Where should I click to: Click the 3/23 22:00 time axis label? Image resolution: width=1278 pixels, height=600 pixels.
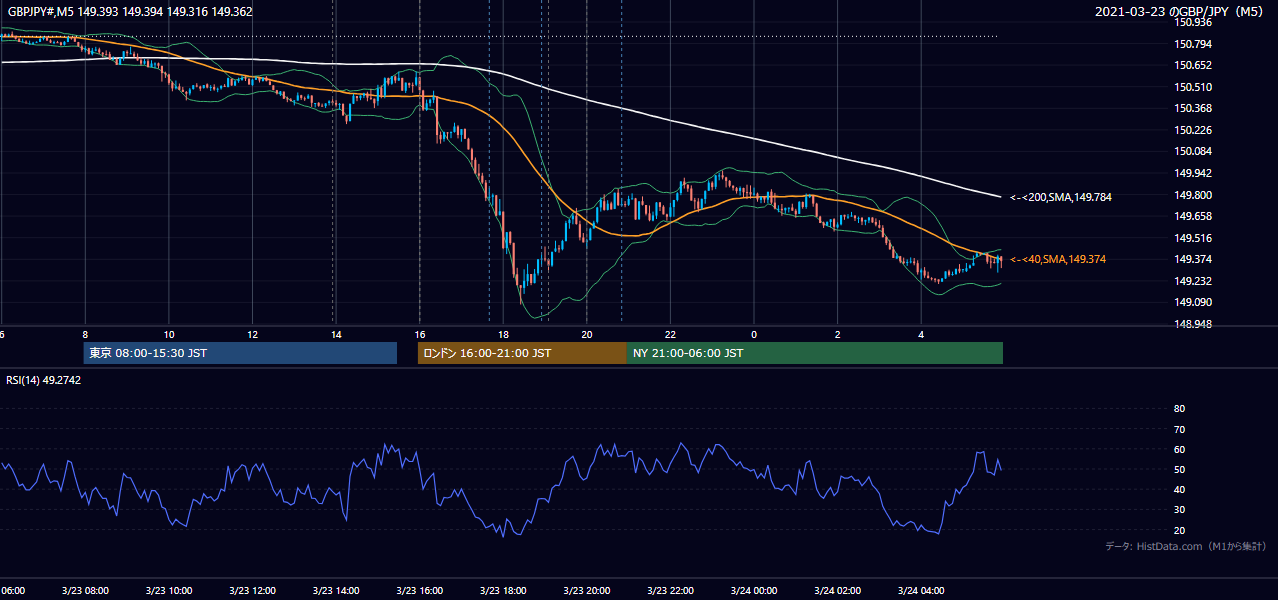coord(670,591)
